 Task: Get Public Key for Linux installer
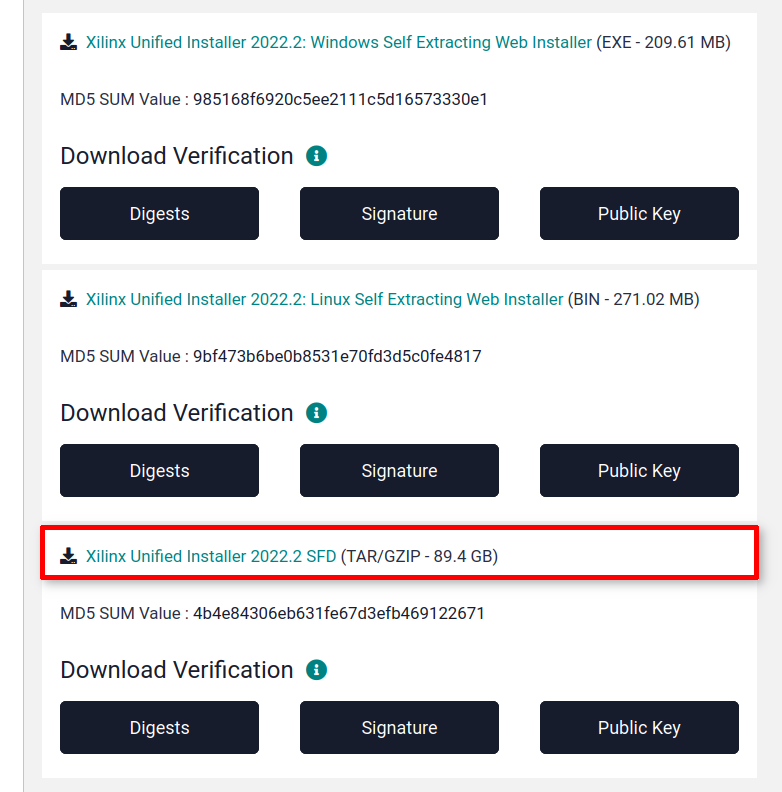click(639, 471)
